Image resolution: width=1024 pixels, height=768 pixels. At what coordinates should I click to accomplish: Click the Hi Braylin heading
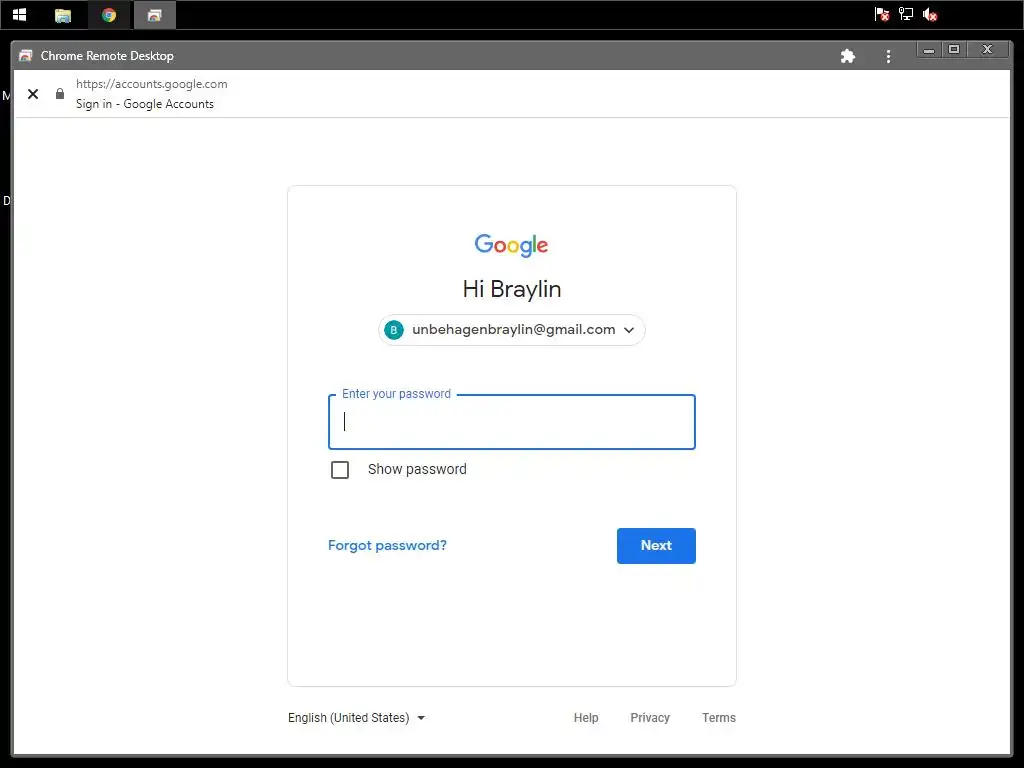tap(512, 289)
